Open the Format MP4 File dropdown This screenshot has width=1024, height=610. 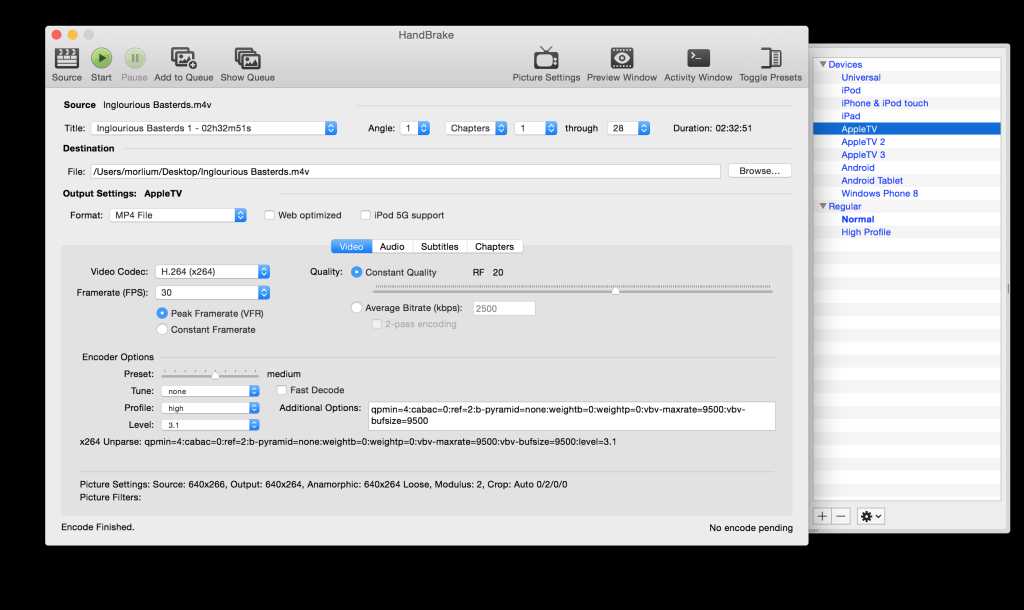coord(178,215)
